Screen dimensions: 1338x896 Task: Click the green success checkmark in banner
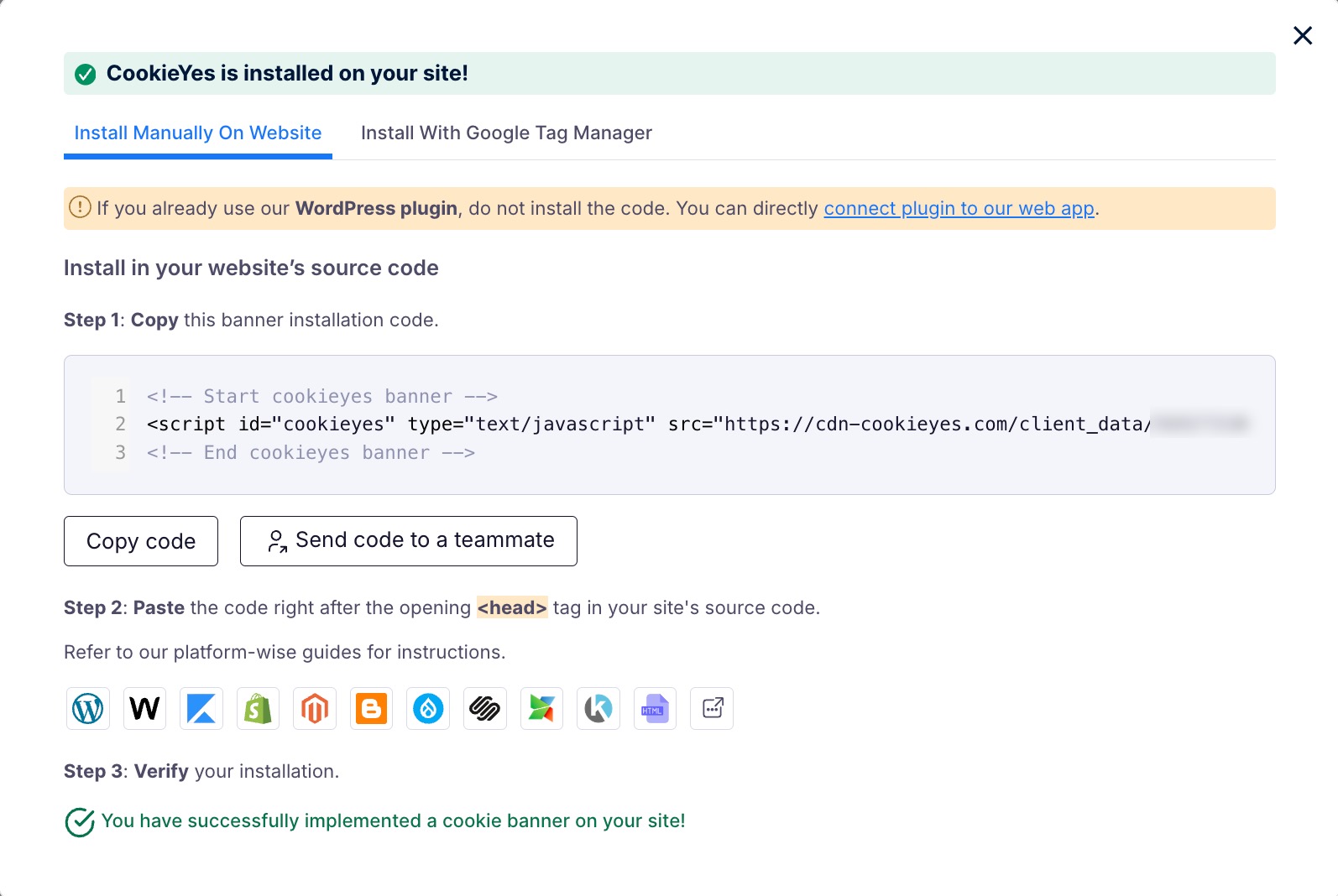tap(86, 75)
